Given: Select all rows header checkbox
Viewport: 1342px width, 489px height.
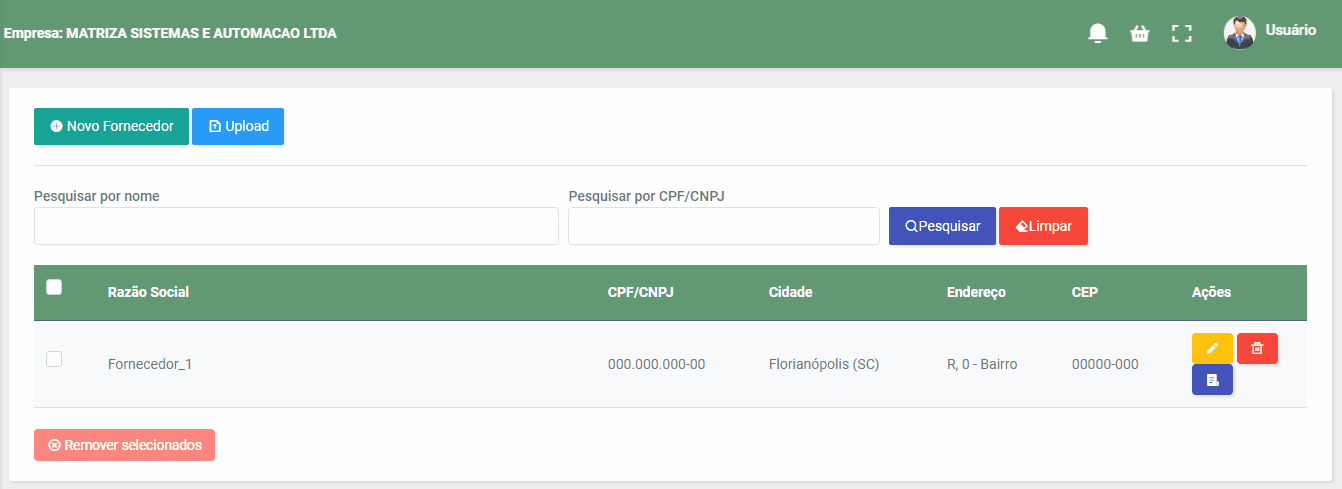Looking at the screenshot, I should [x=54, y=287].
